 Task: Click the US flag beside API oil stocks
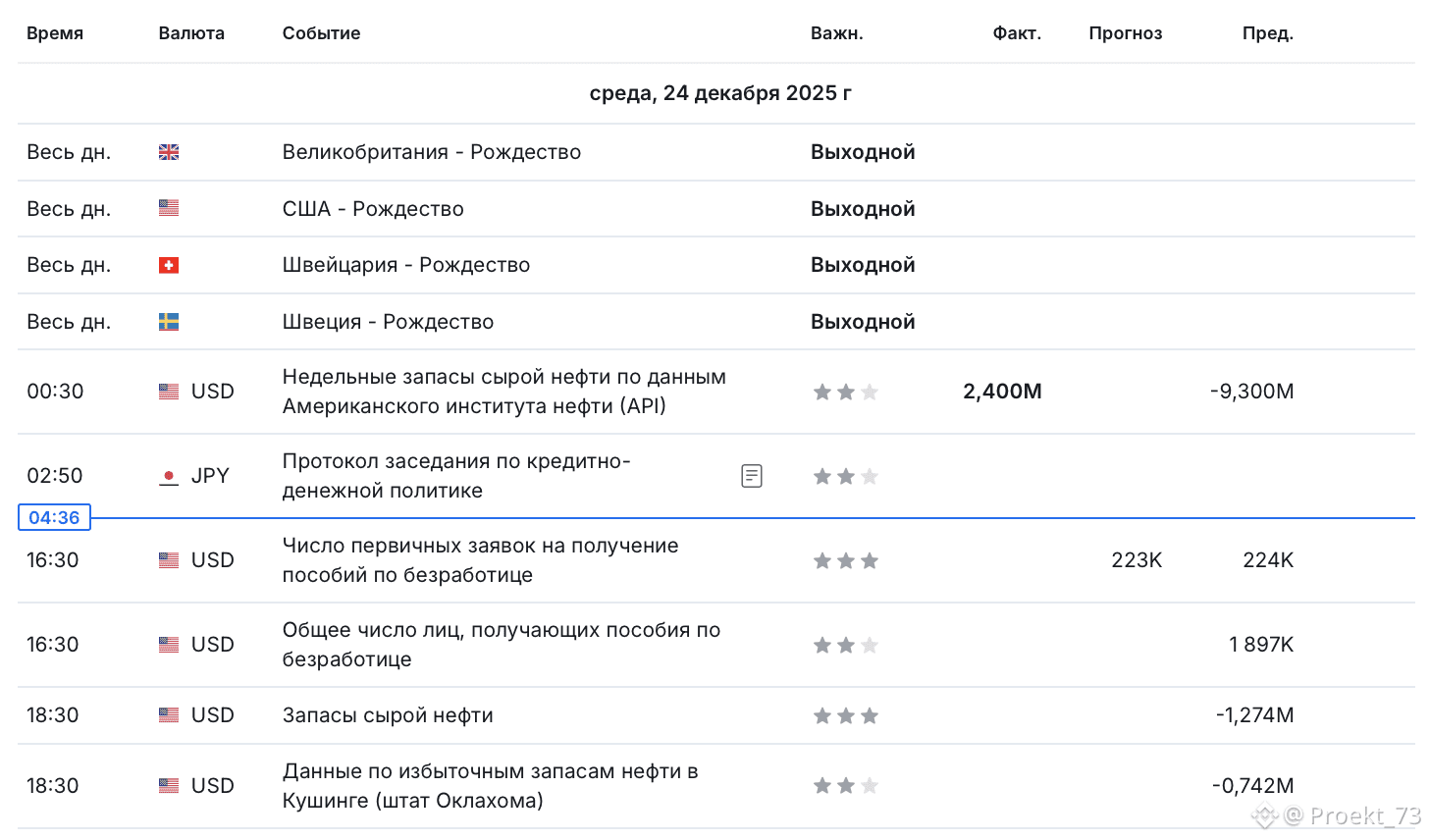[x=169, y=392]
